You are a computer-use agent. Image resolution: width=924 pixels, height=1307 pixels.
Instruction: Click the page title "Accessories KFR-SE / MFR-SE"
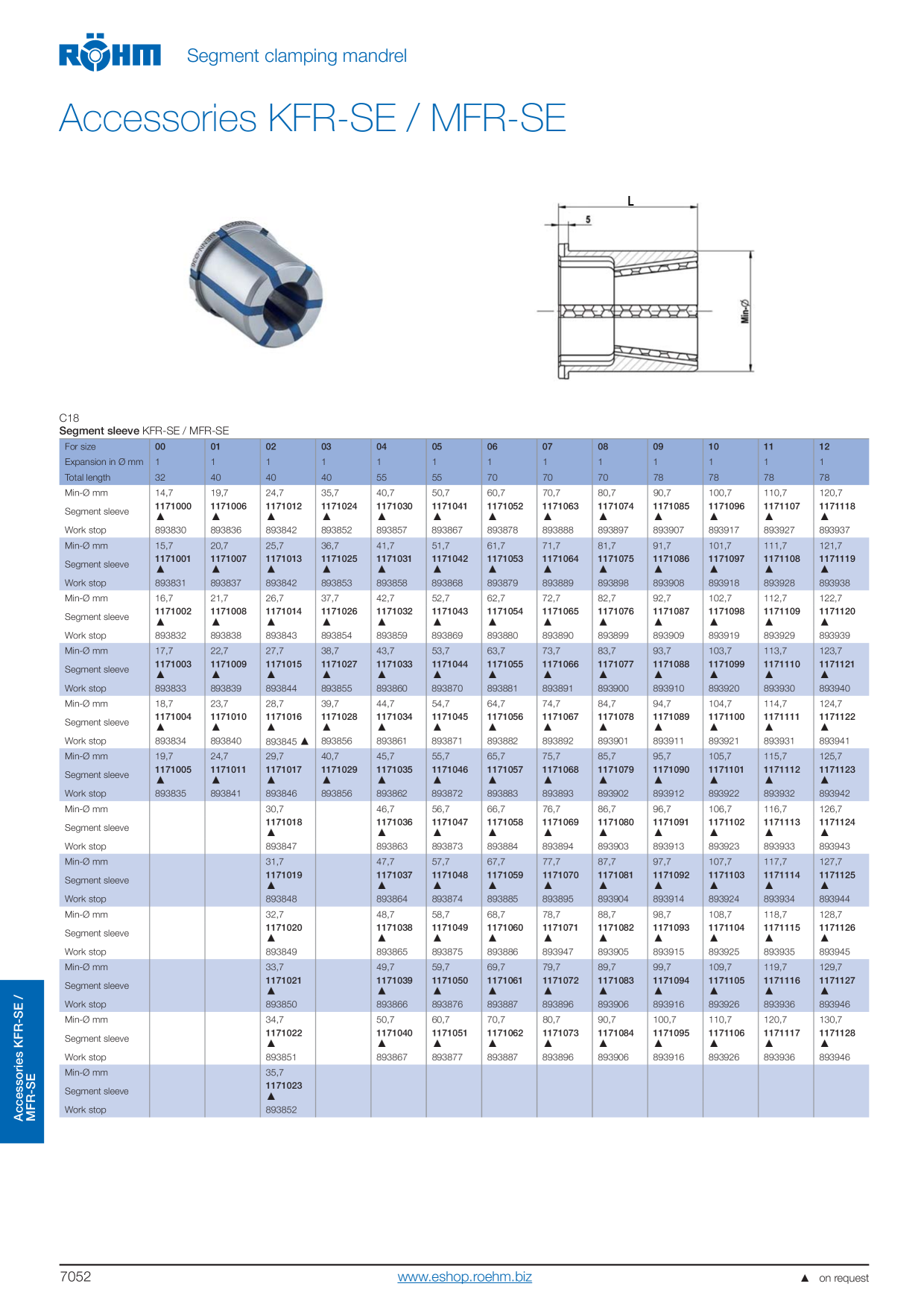pyautogui.click(x=313, y=118)
